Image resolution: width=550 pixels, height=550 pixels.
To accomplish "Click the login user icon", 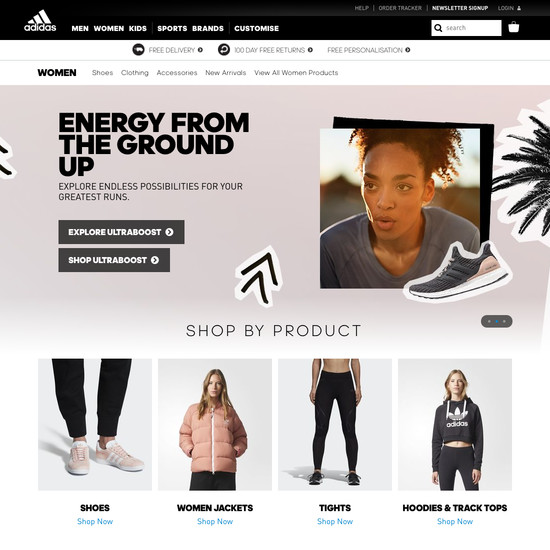I will 519,8.
